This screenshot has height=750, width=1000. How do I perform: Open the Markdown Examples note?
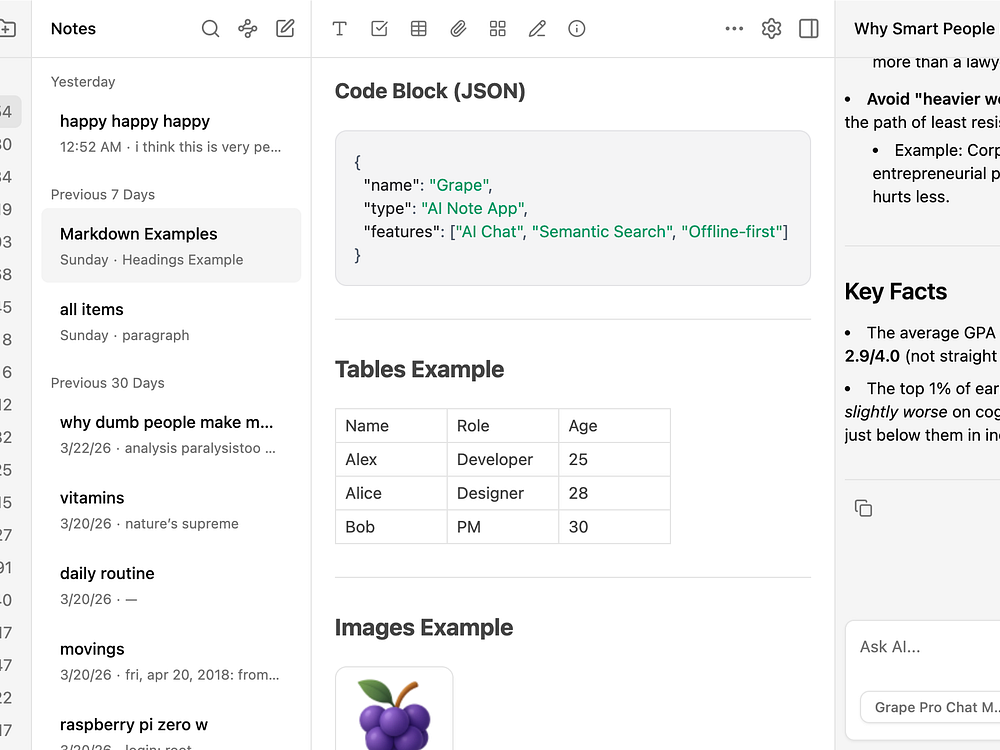[x=171, y=245]
